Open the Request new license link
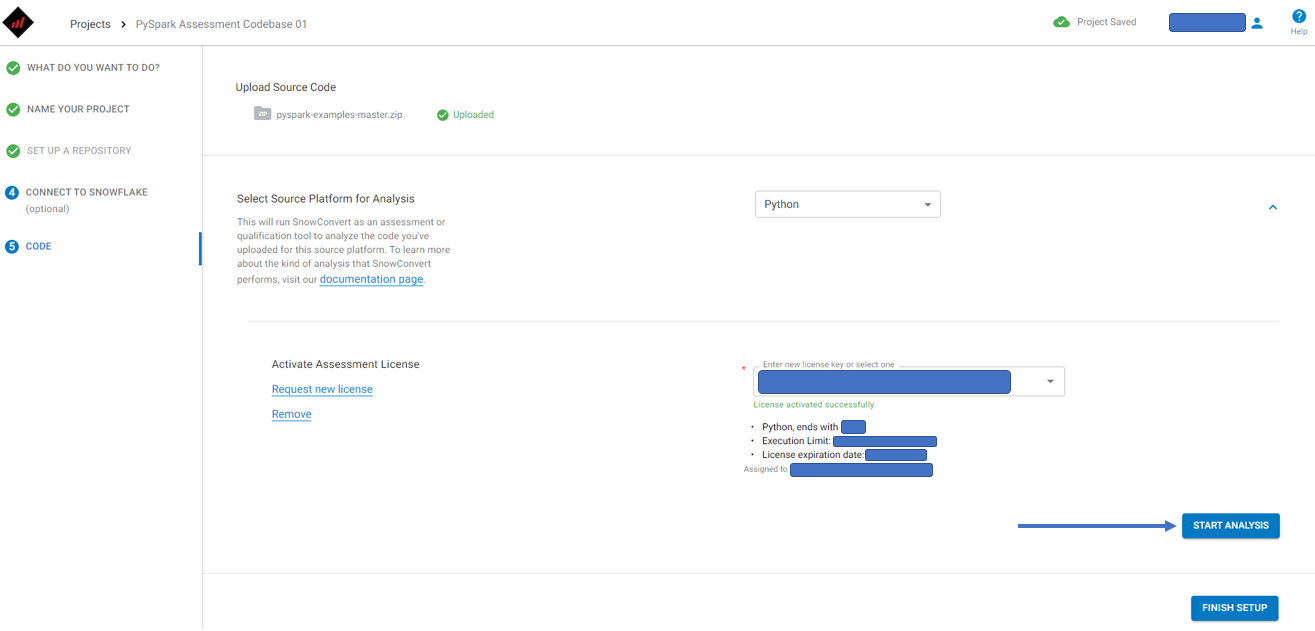The width and height of the screenshot is (1315, 631). pos(322,389)
